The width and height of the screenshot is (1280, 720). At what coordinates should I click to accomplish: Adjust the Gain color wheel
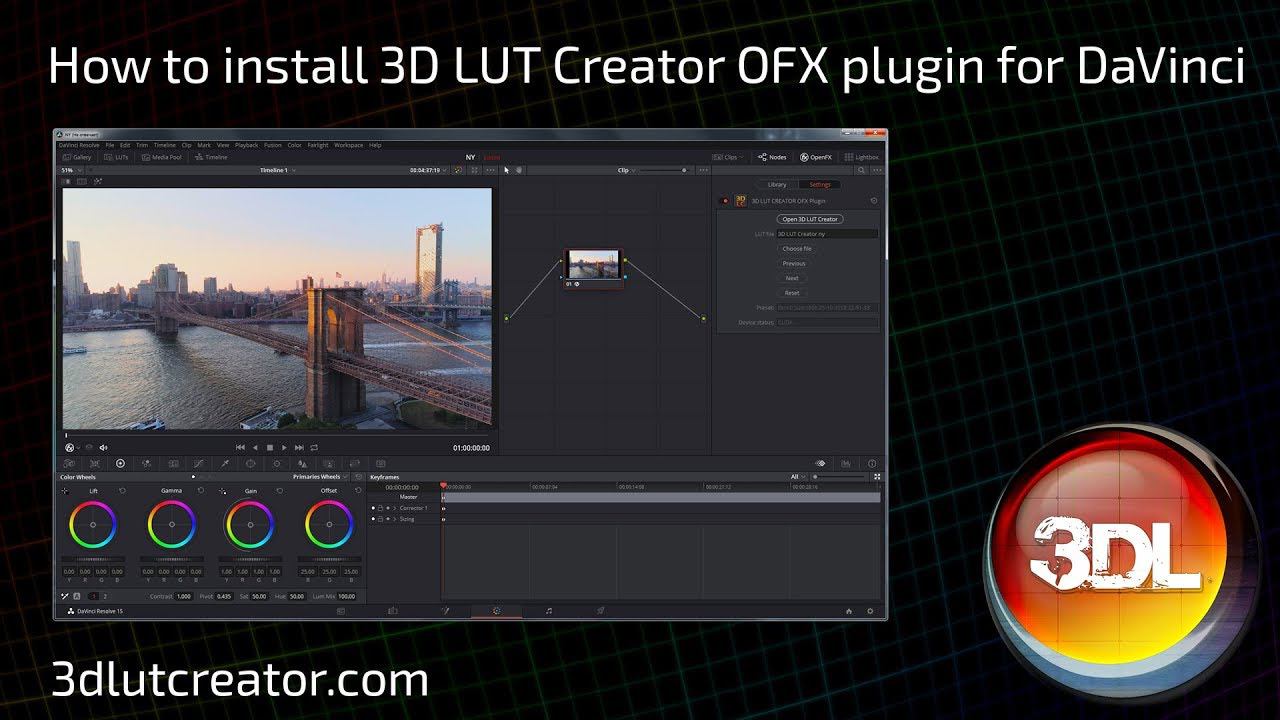point(251,523)
